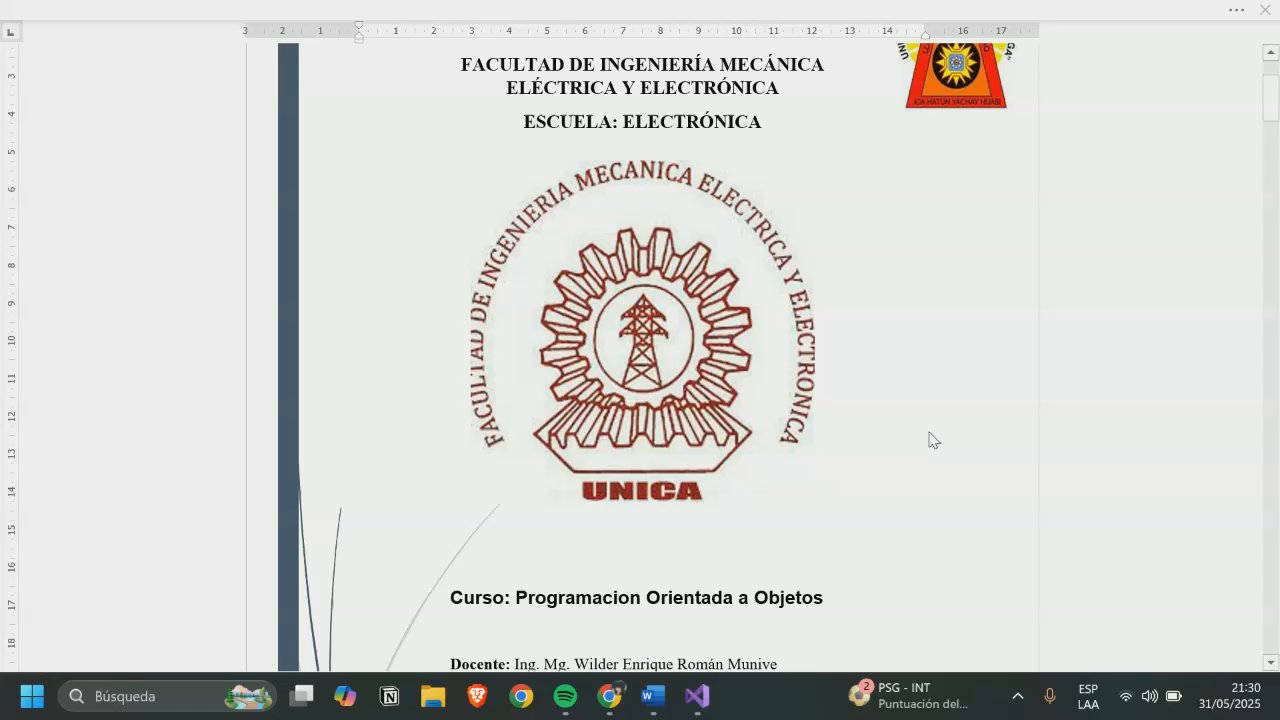Open the Wi-Fi network tray icon
The width and height of the screenshot is (1280, 720).
1126,696
